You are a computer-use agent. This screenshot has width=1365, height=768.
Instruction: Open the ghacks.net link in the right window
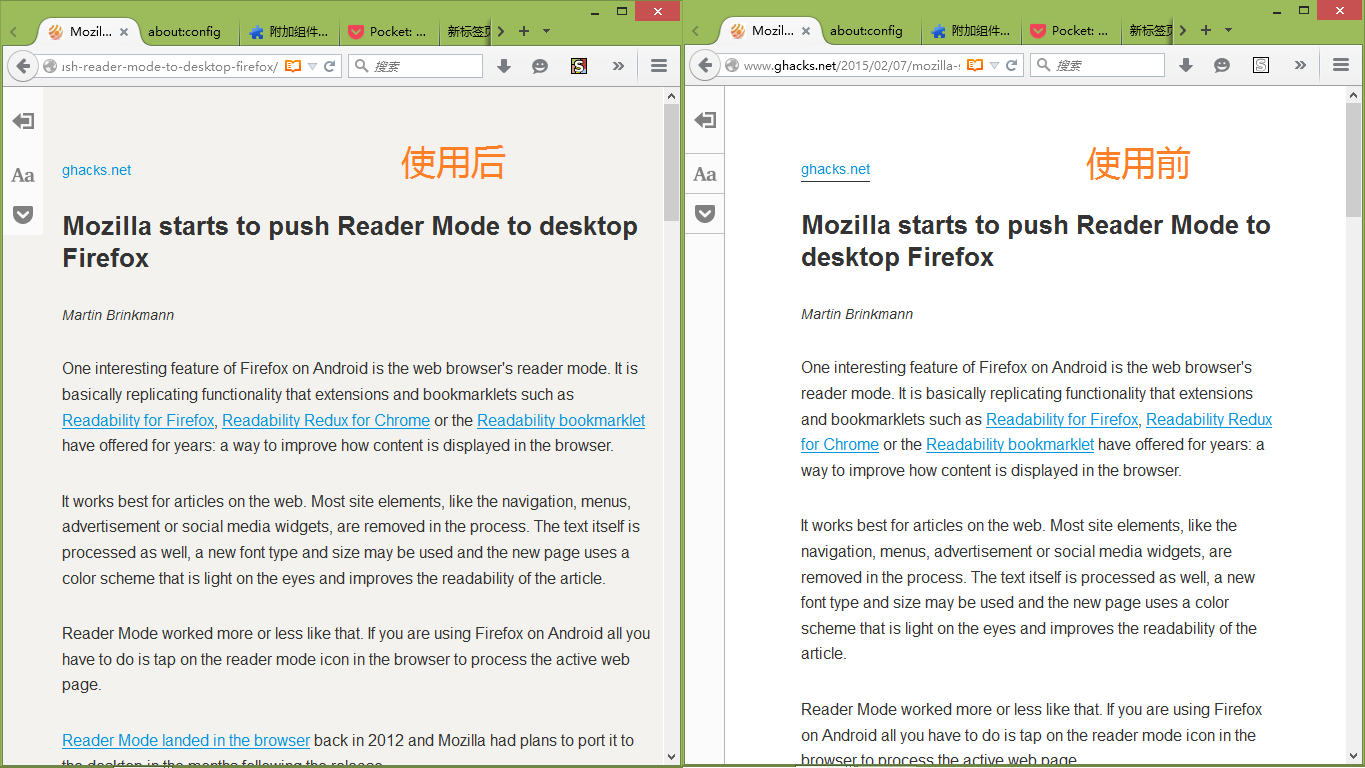pyautogui.click(x=835, y=169)
